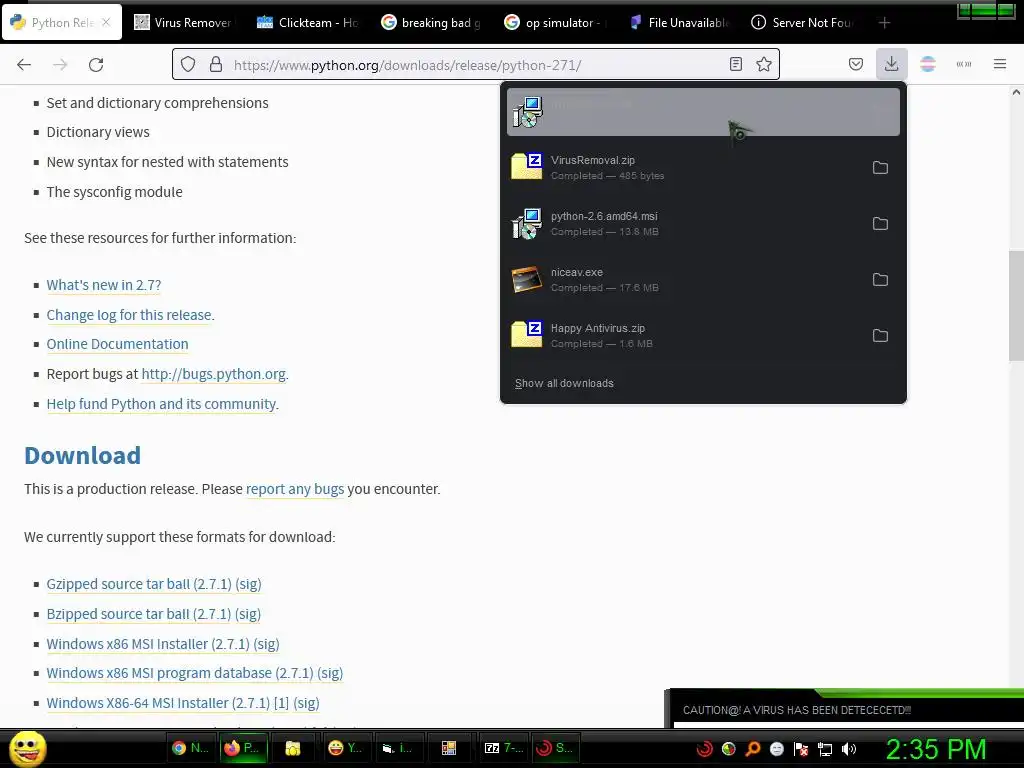1024x768 pixels.
Task: Open Change log for this release
Action: 129,315
